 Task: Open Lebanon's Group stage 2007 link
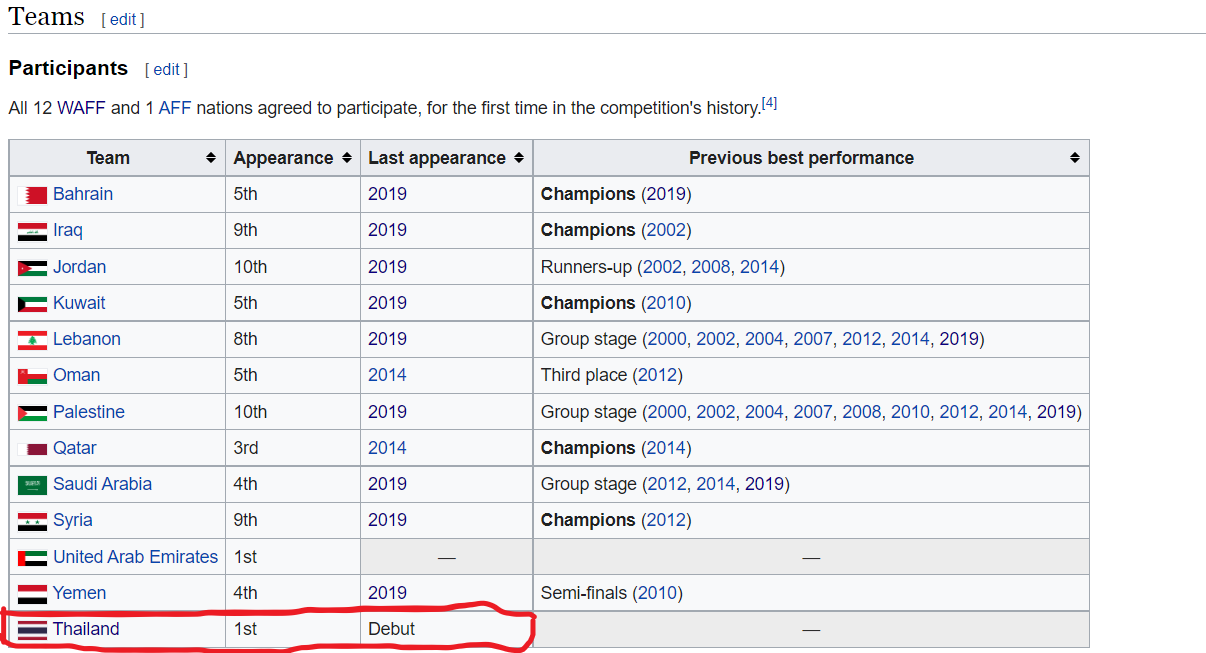click(x=813, y=339)
